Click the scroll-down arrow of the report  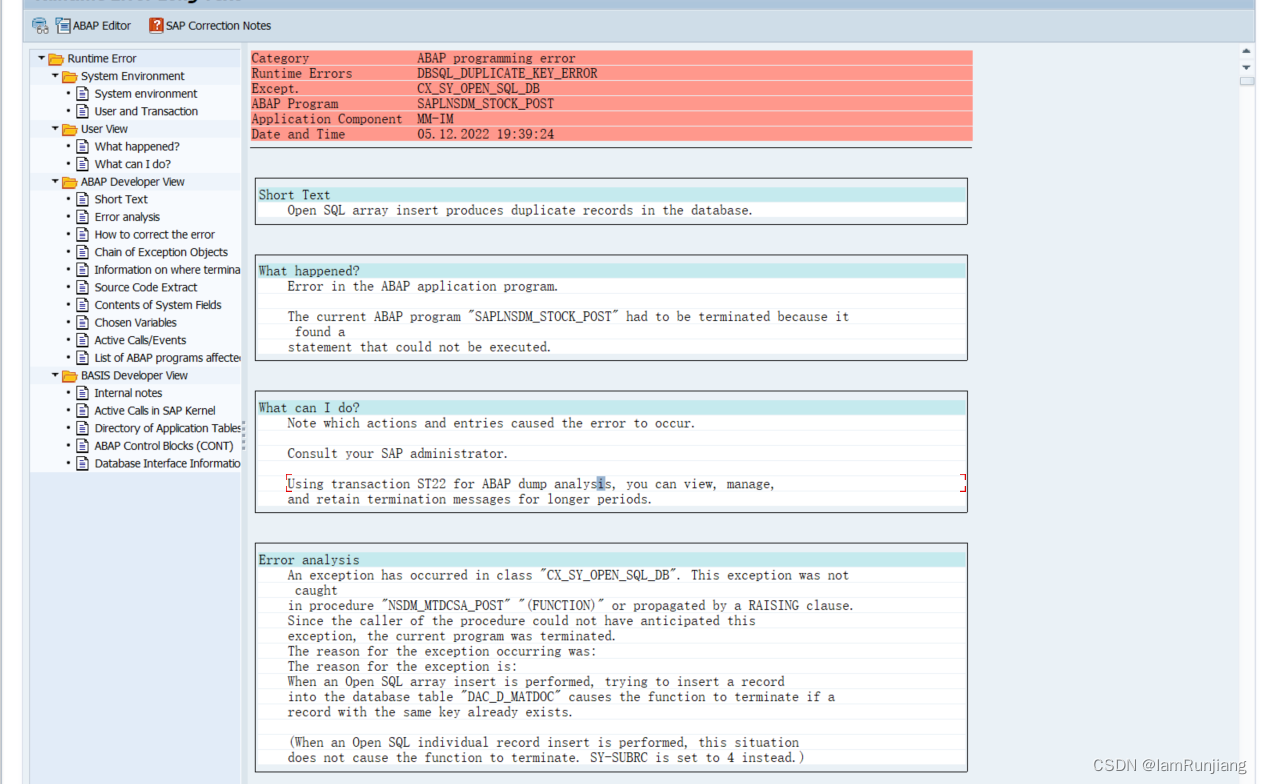[x=1246, y=68]
